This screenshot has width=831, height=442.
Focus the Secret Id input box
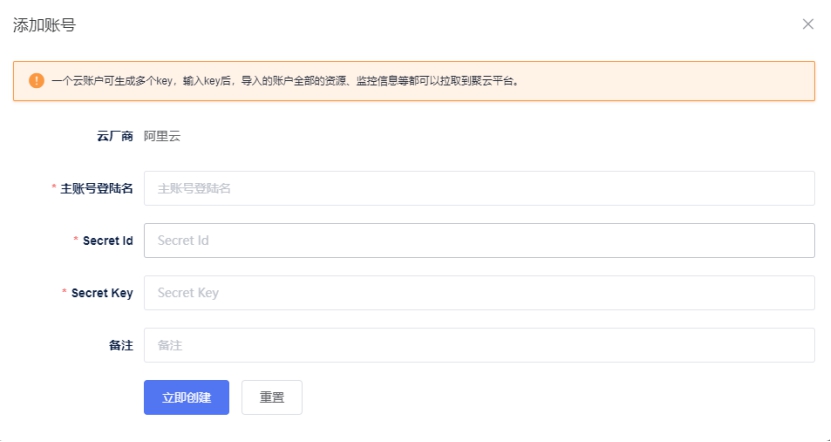coord(479,240)
